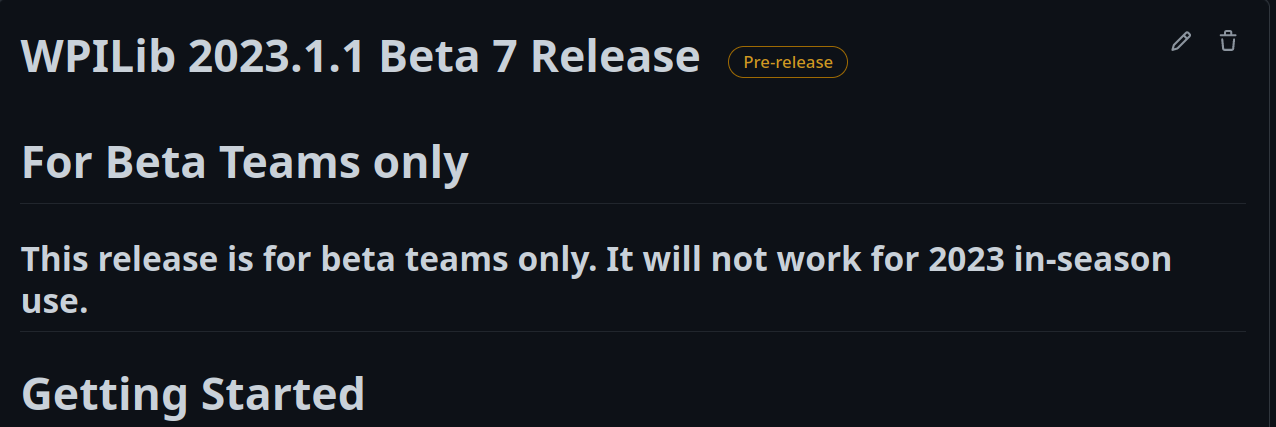Click the word Started in the bottom heading
The width and height of the screenshot is (1276, 427).
tap(283, 394)
